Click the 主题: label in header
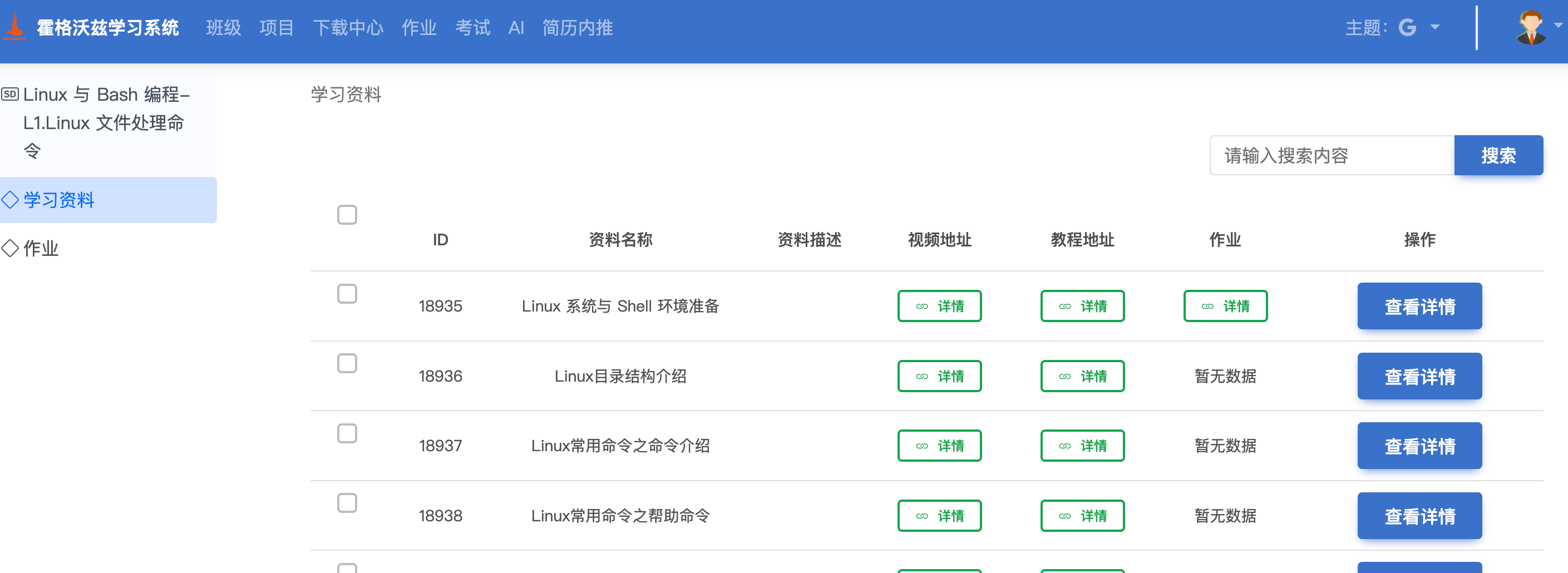Image resolution: width=1568 pixels, height=573 pixels. [x=1367, y=27]
